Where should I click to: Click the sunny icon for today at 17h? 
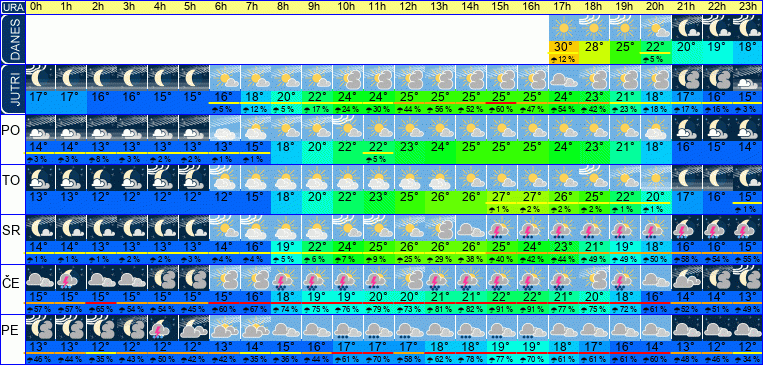563,28
